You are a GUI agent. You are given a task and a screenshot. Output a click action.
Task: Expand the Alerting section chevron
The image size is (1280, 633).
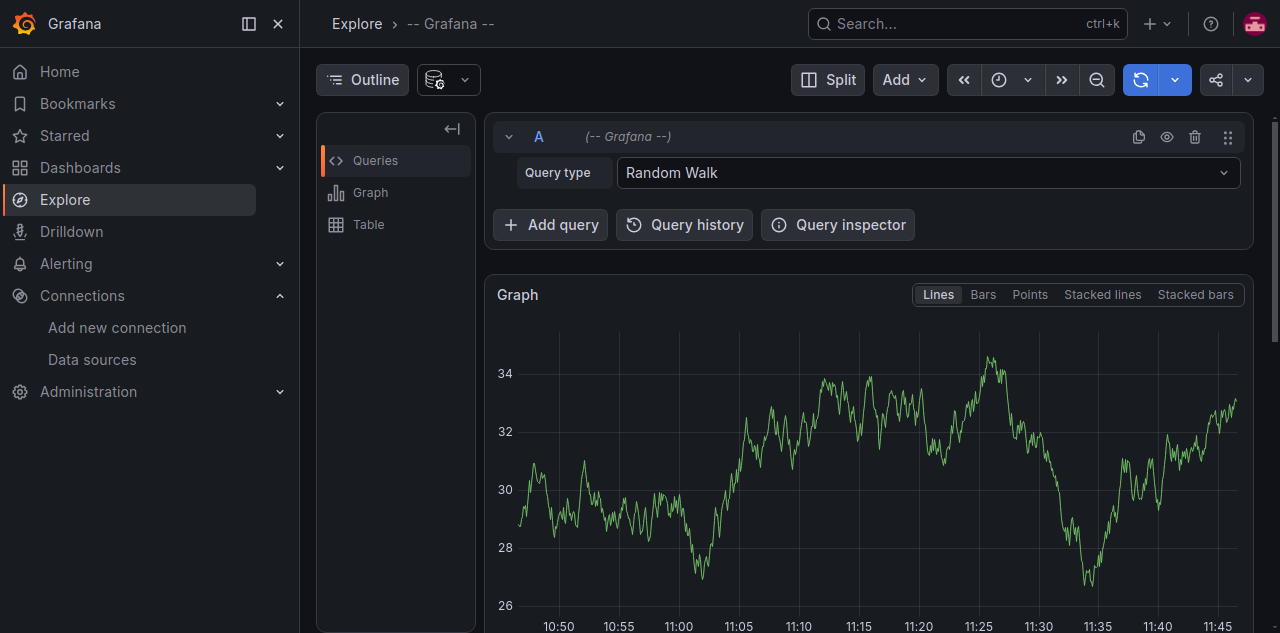tap(280, 264)
